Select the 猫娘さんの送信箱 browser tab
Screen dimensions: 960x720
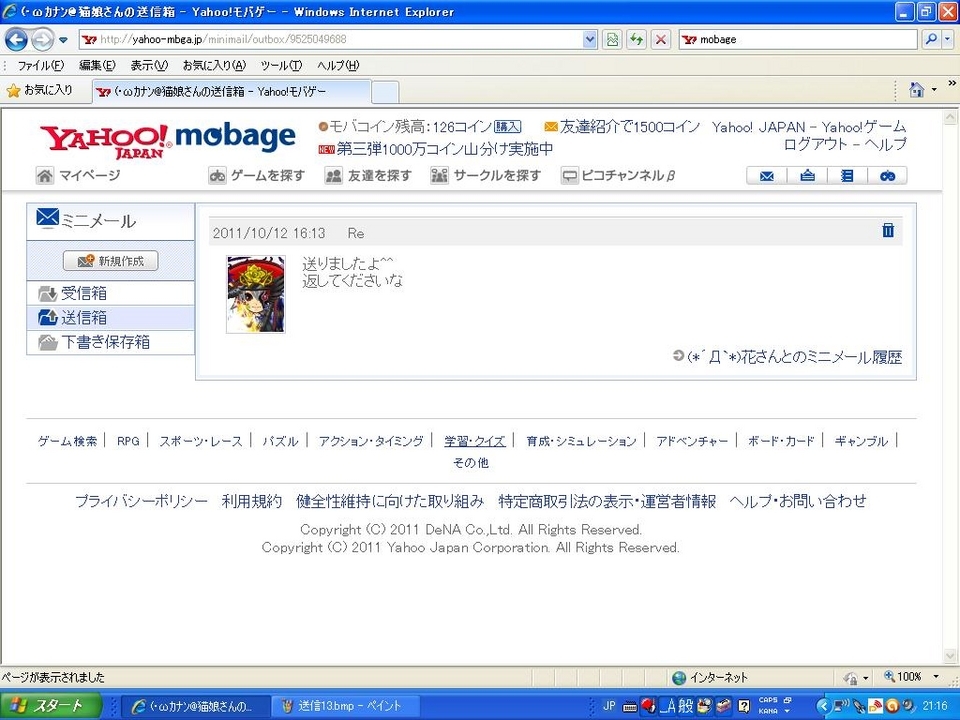pos(231,92)
